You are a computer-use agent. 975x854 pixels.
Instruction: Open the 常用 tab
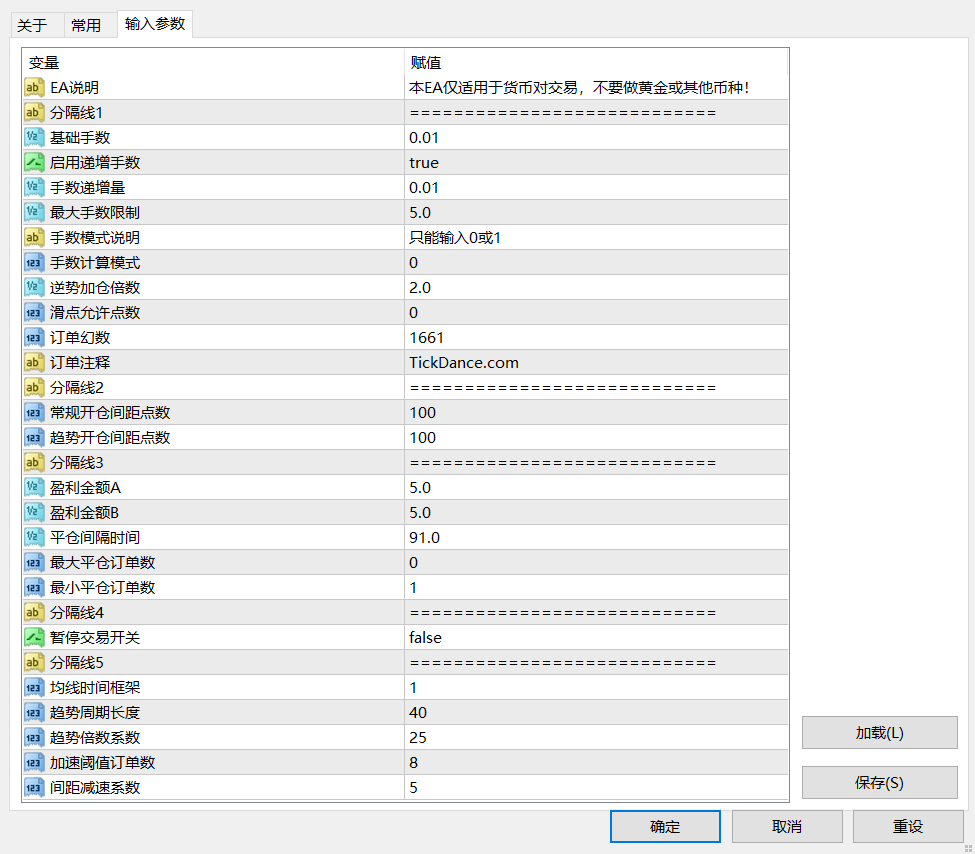(86, 25)
